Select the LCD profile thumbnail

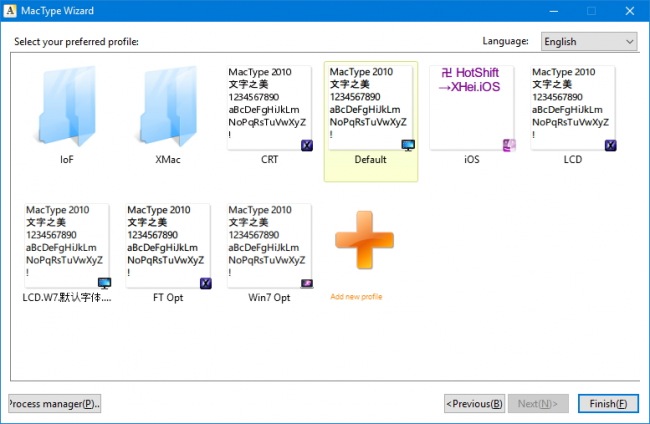pyautogui.click(x=573, y=108)
